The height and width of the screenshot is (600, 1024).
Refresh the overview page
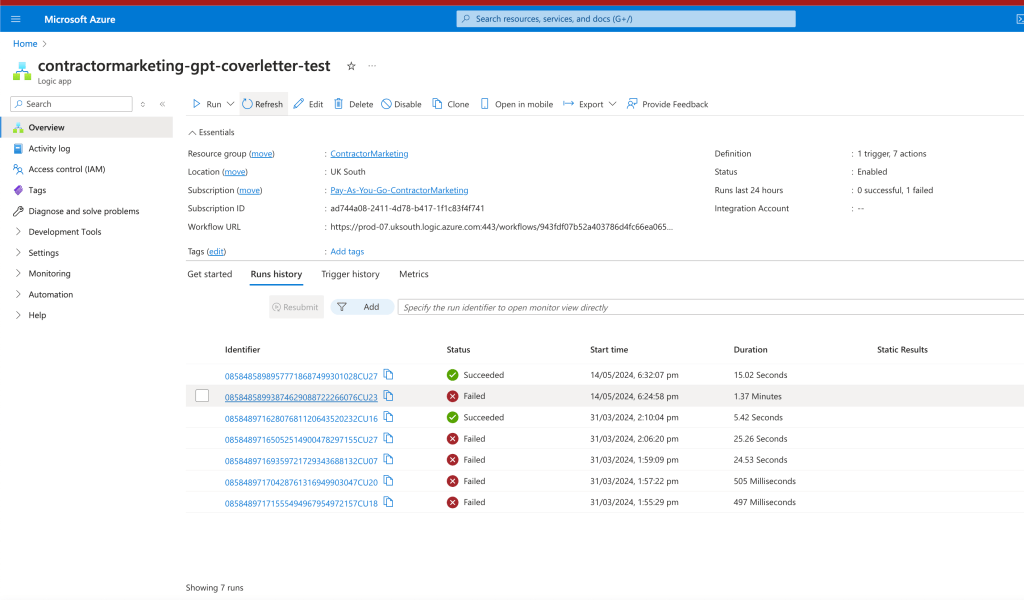(x=263, y=104)
